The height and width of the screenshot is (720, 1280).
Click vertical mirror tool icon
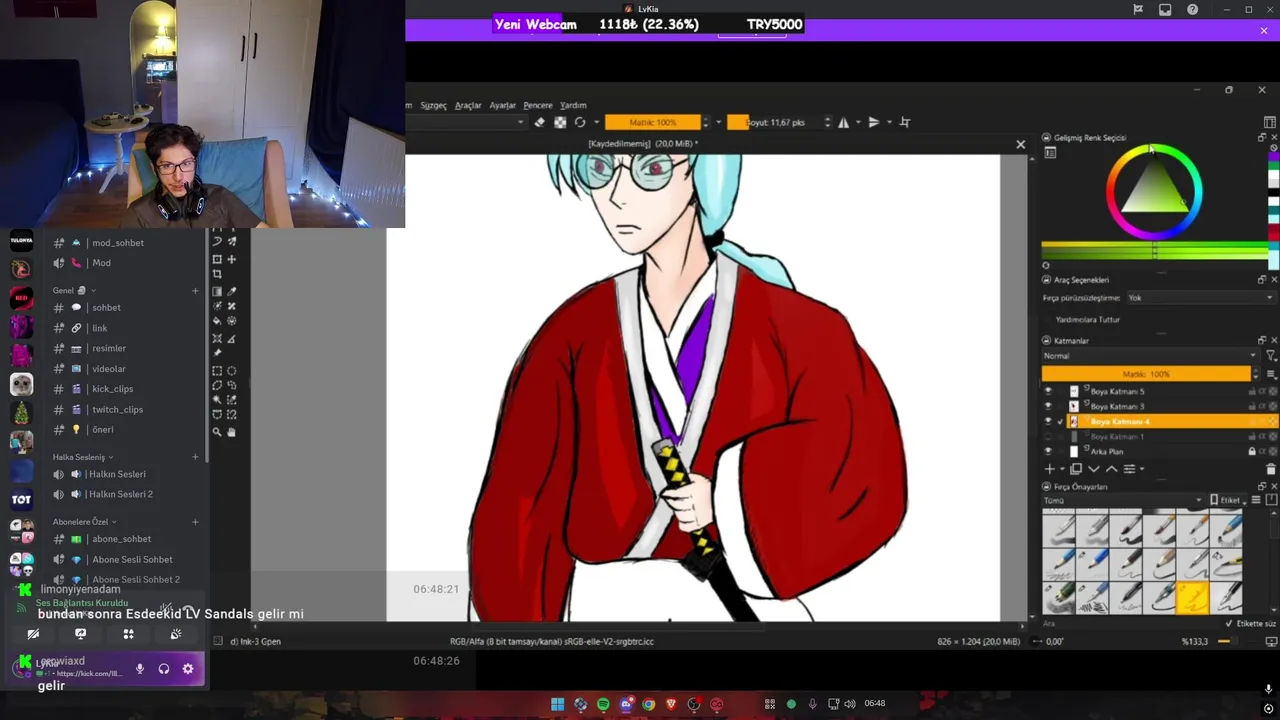(873, 122)
